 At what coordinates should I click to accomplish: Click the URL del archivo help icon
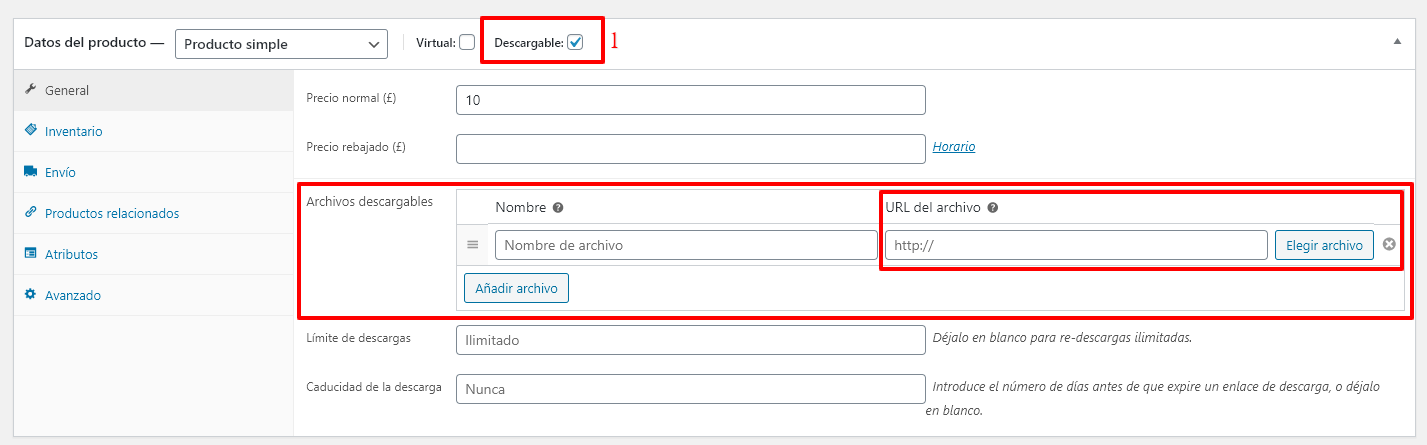(992, 208)
